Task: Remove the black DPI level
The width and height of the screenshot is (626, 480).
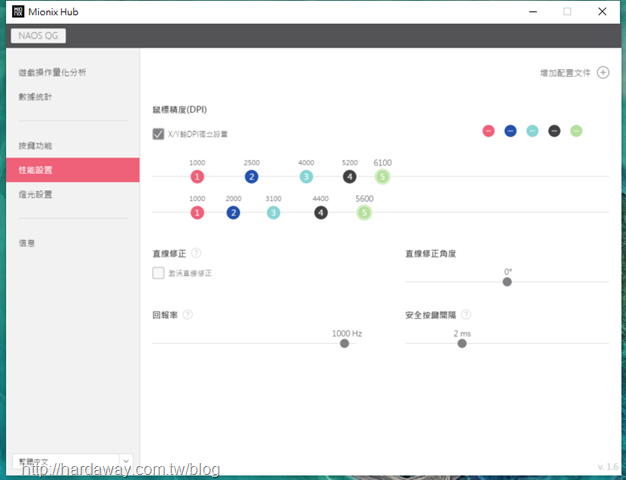Action: [554, 131]
